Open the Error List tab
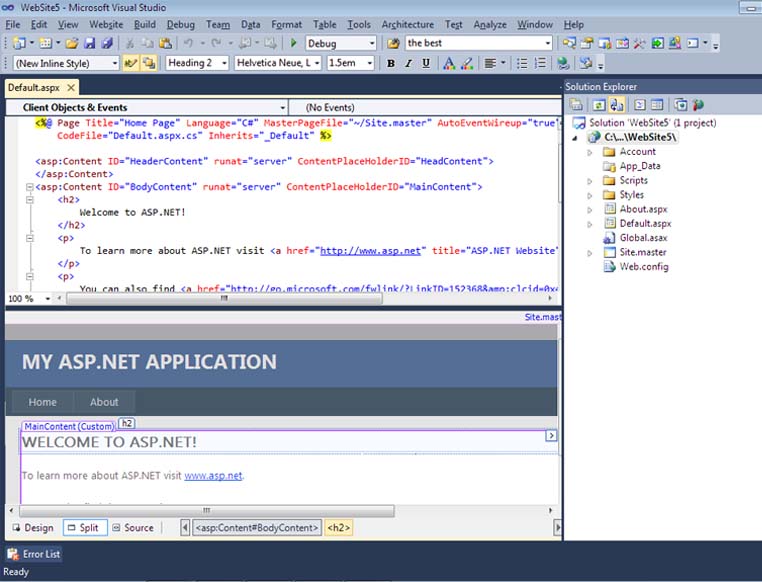Screen dimensions: 762x582 click(34, 554)
